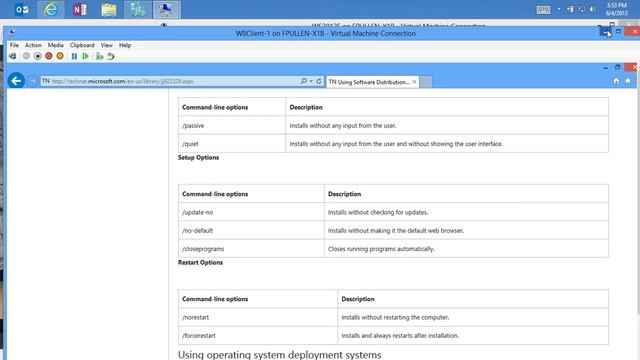Viewport: 640px width, 360px height.
Task: Open the Help menu
Action: pos(125,45)
